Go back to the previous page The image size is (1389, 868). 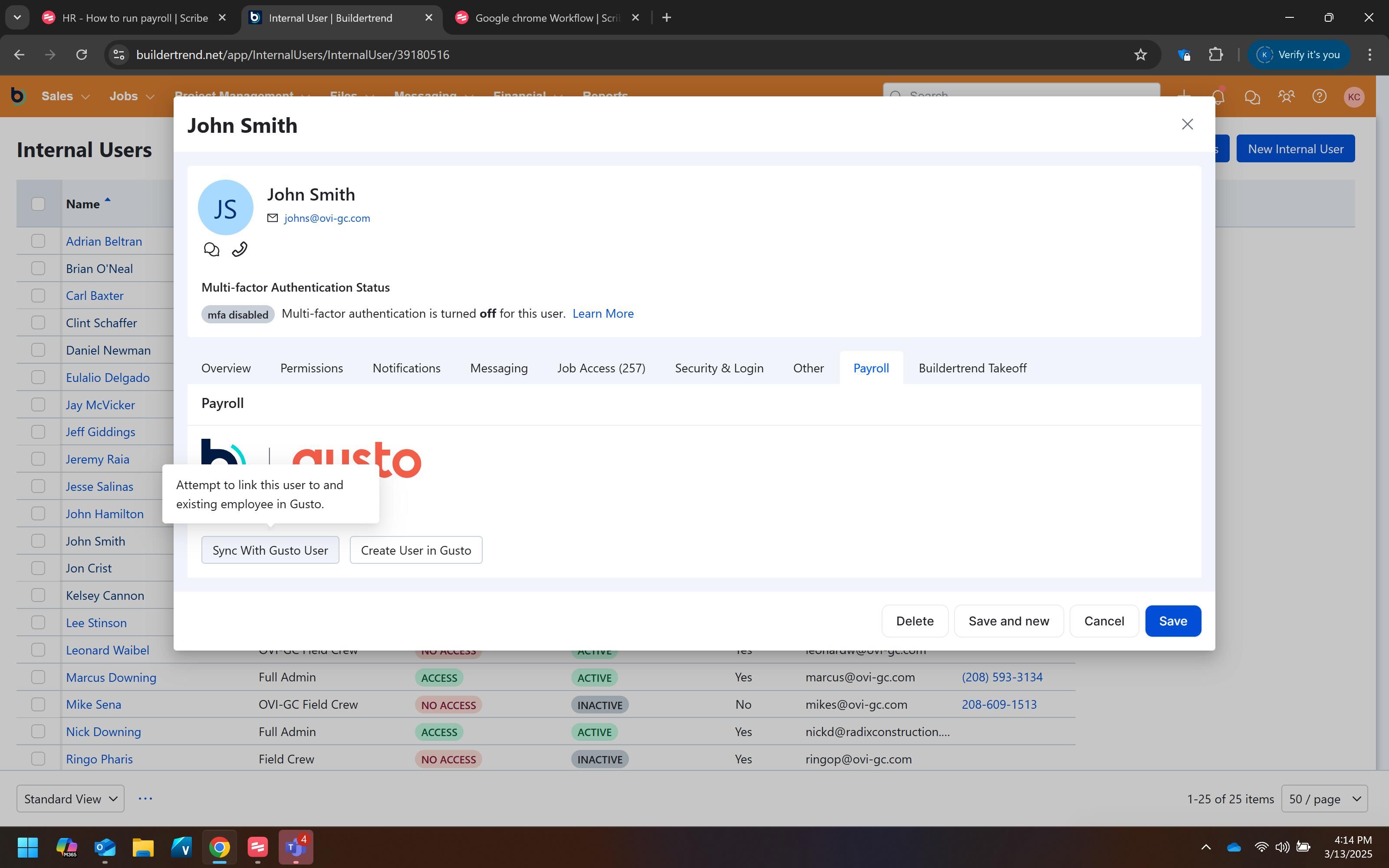pos(19,55)
